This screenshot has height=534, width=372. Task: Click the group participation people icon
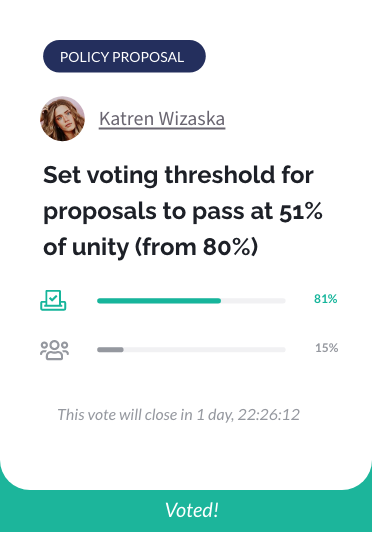click(x=55, y=349)
